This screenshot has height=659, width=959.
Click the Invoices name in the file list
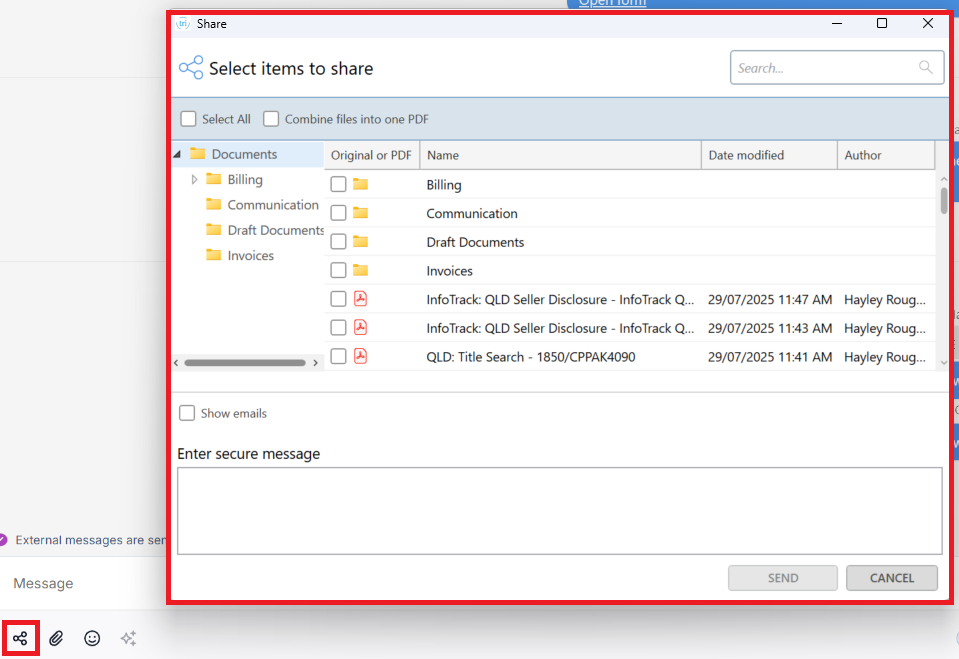click(450, 271)
